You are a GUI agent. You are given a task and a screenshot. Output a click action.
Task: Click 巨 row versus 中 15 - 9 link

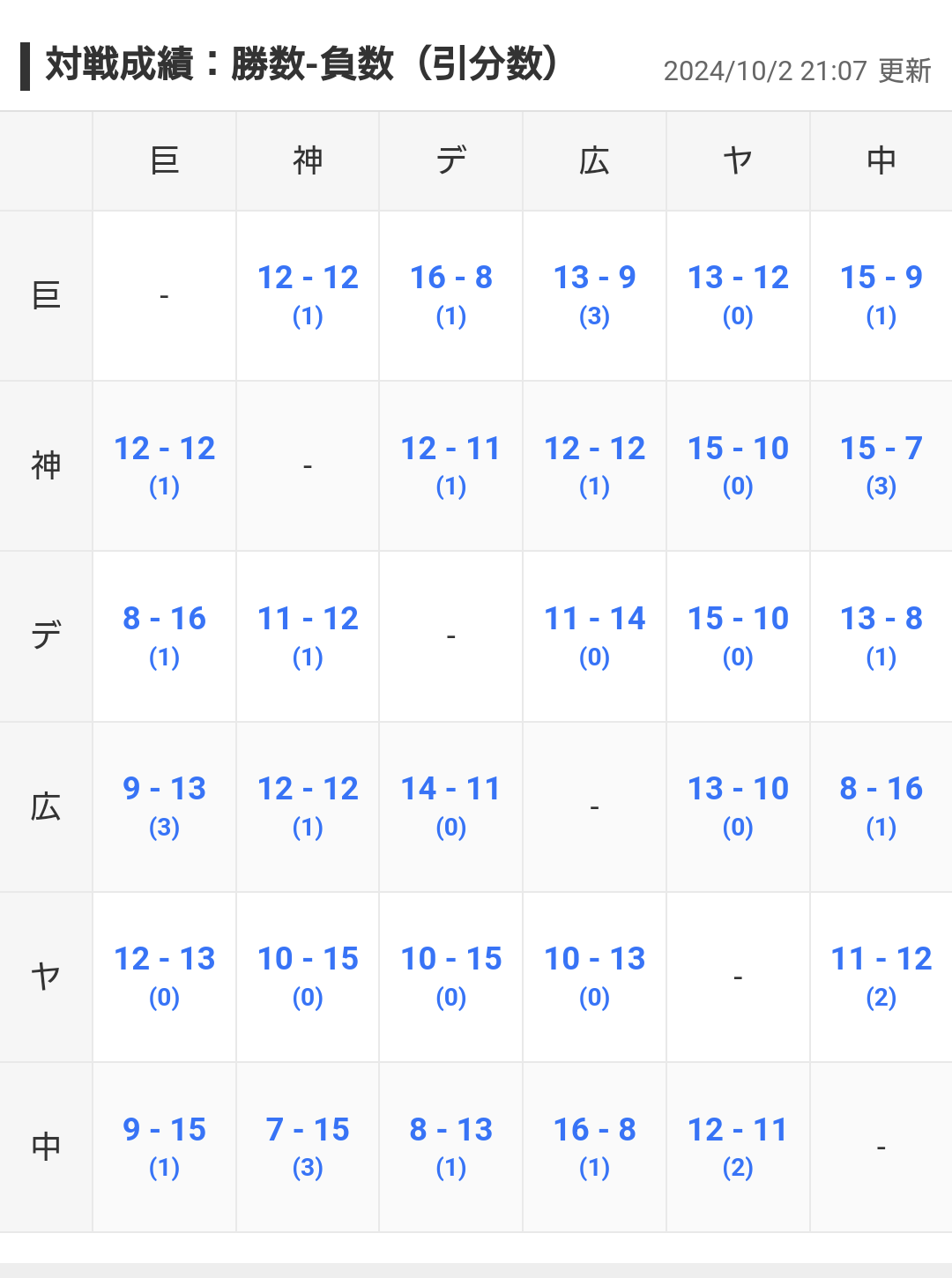pos(881,279)
